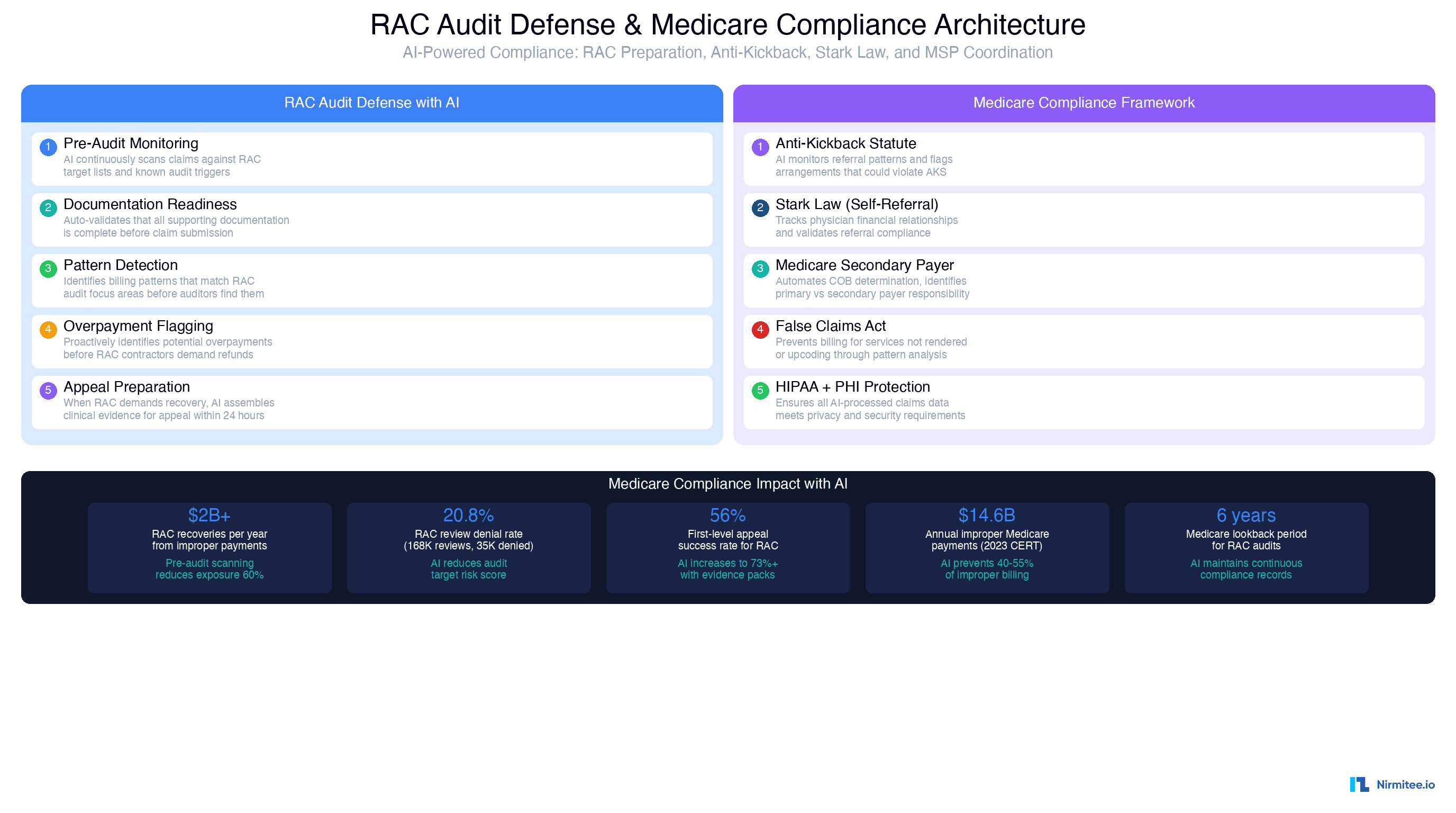The image size is (1456, 813).
Task: Select the red False Claims Act badge
Action: point(761,330)
